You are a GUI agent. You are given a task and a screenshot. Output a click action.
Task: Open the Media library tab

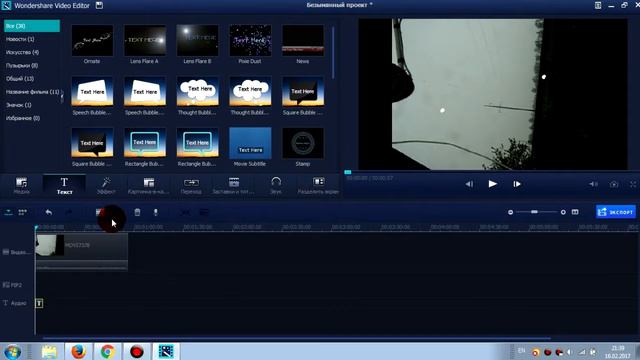(22, 185)
